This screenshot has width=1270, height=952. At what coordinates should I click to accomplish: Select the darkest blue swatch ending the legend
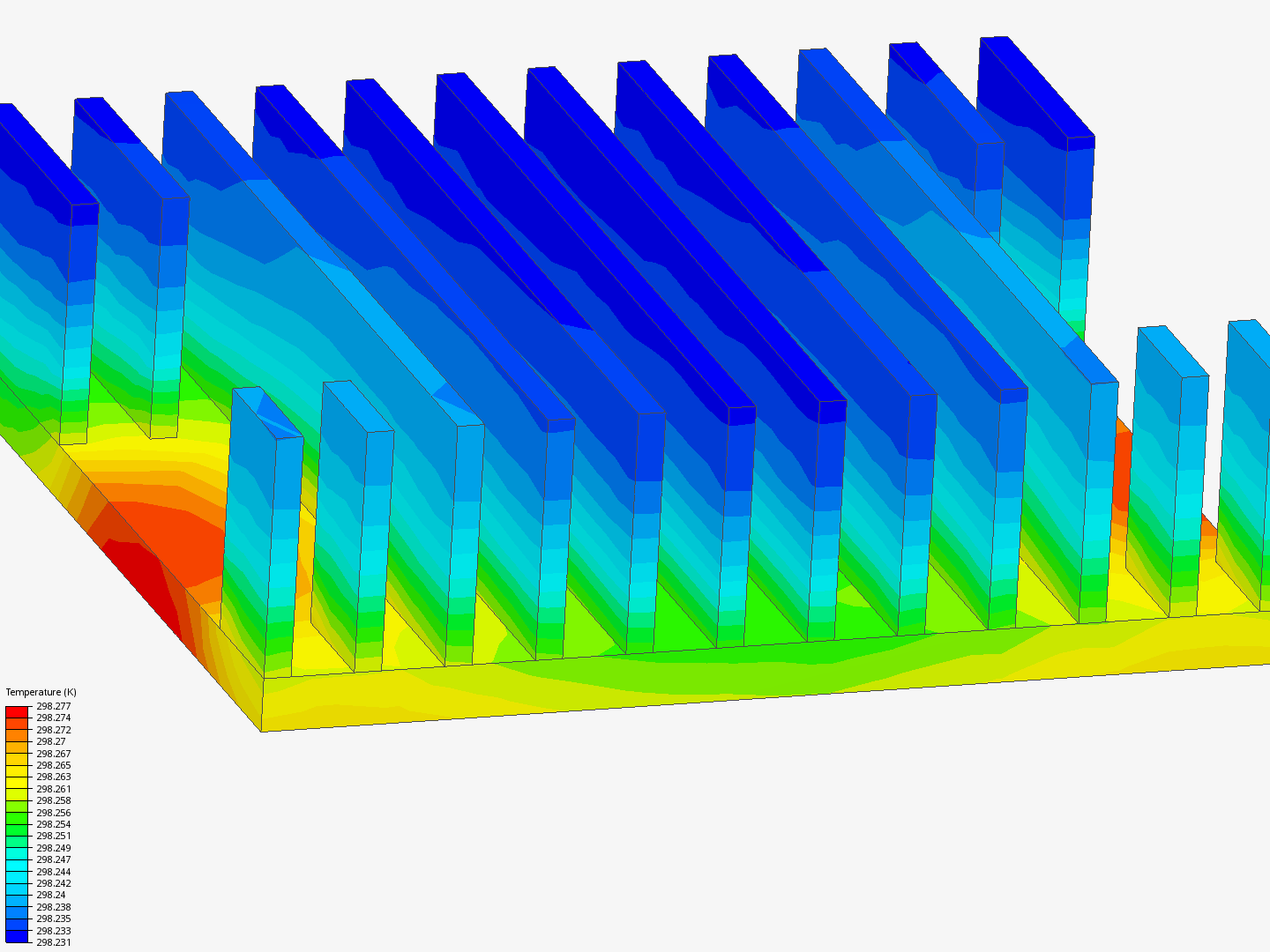click(x=18, y=936)
